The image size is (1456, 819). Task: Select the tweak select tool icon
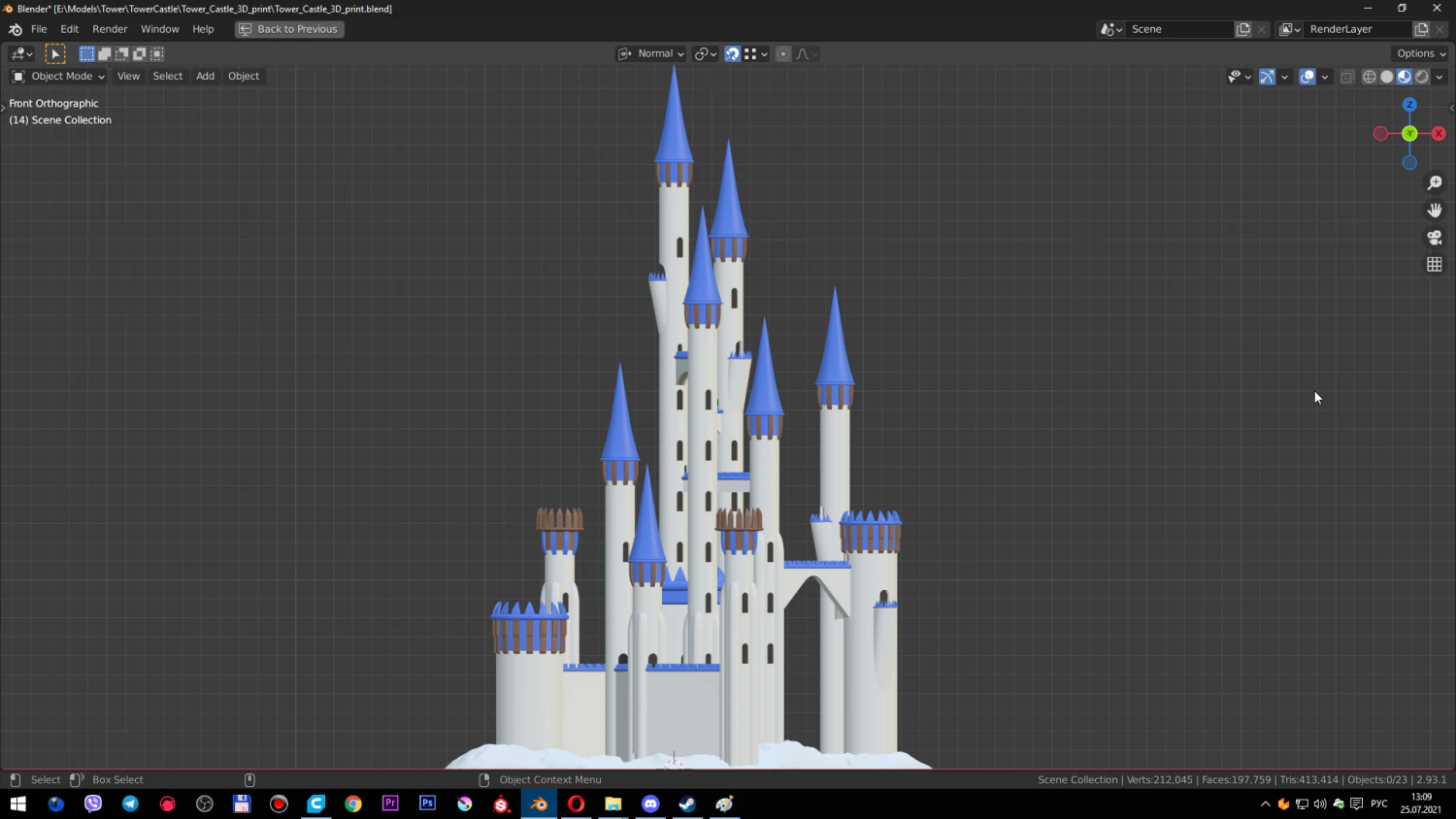[x=55, y=54]
